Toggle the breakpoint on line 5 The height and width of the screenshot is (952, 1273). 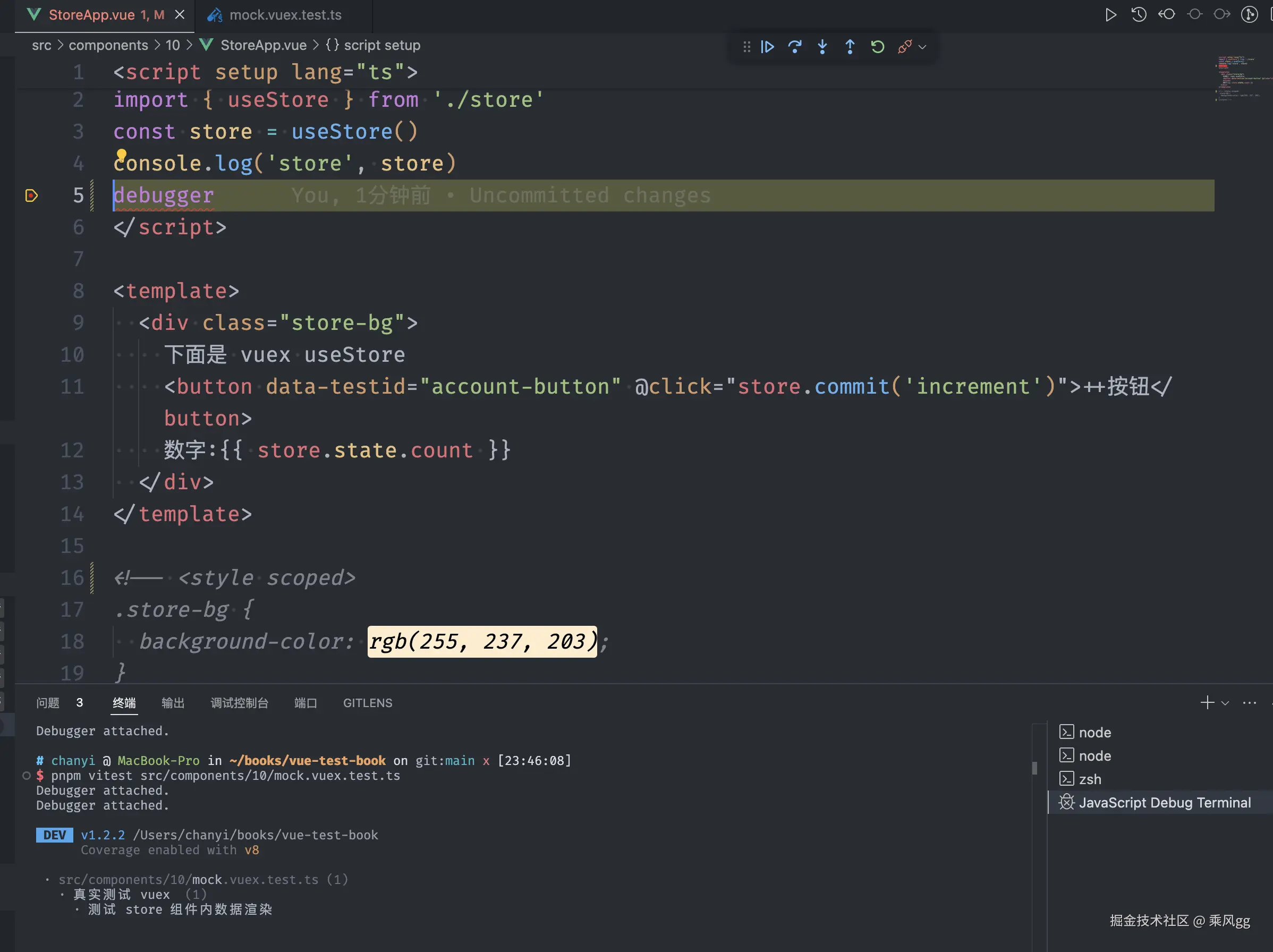[32, 195]
